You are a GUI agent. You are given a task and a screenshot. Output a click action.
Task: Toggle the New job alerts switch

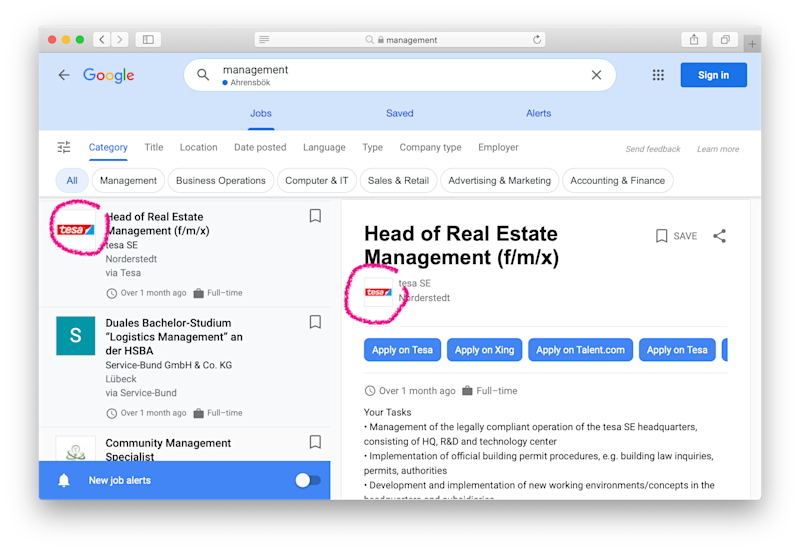pos(308,480)
